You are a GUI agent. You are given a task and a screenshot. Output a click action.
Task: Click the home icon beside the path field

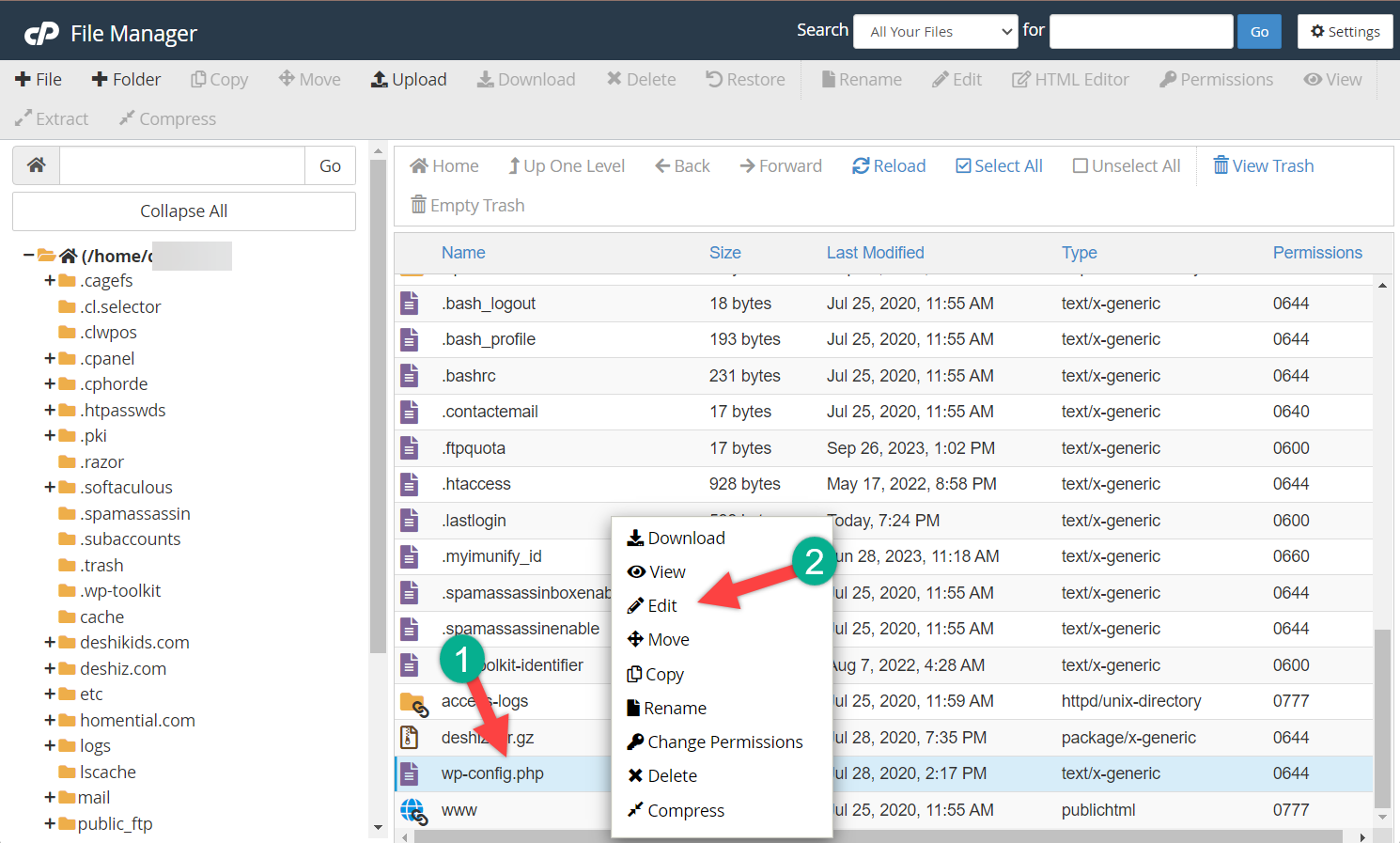[x=37, y=165]
